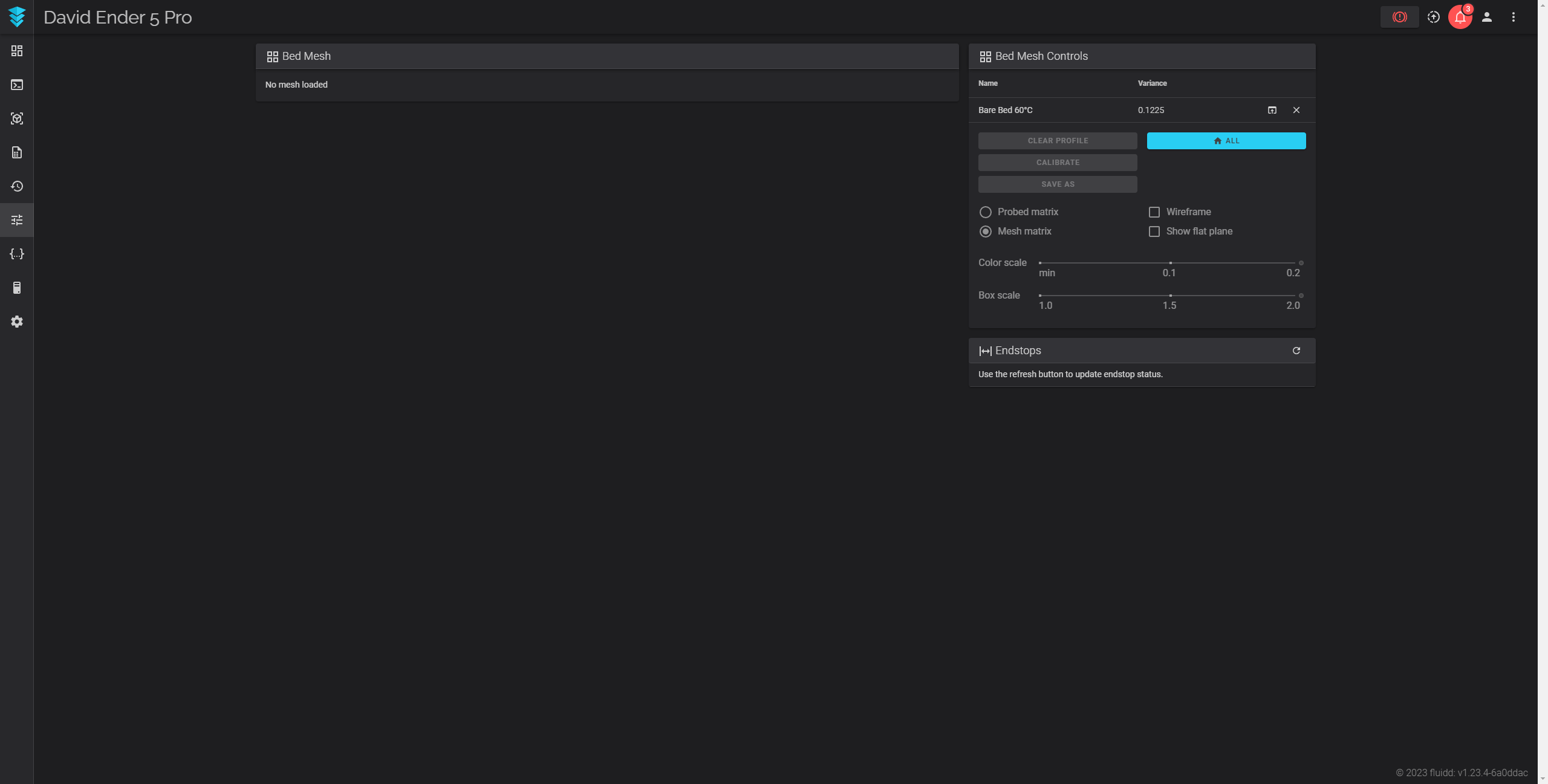Open the notifications bell with badge 3
This screenshot has height=784, width=1548.
coord(1460,17)
